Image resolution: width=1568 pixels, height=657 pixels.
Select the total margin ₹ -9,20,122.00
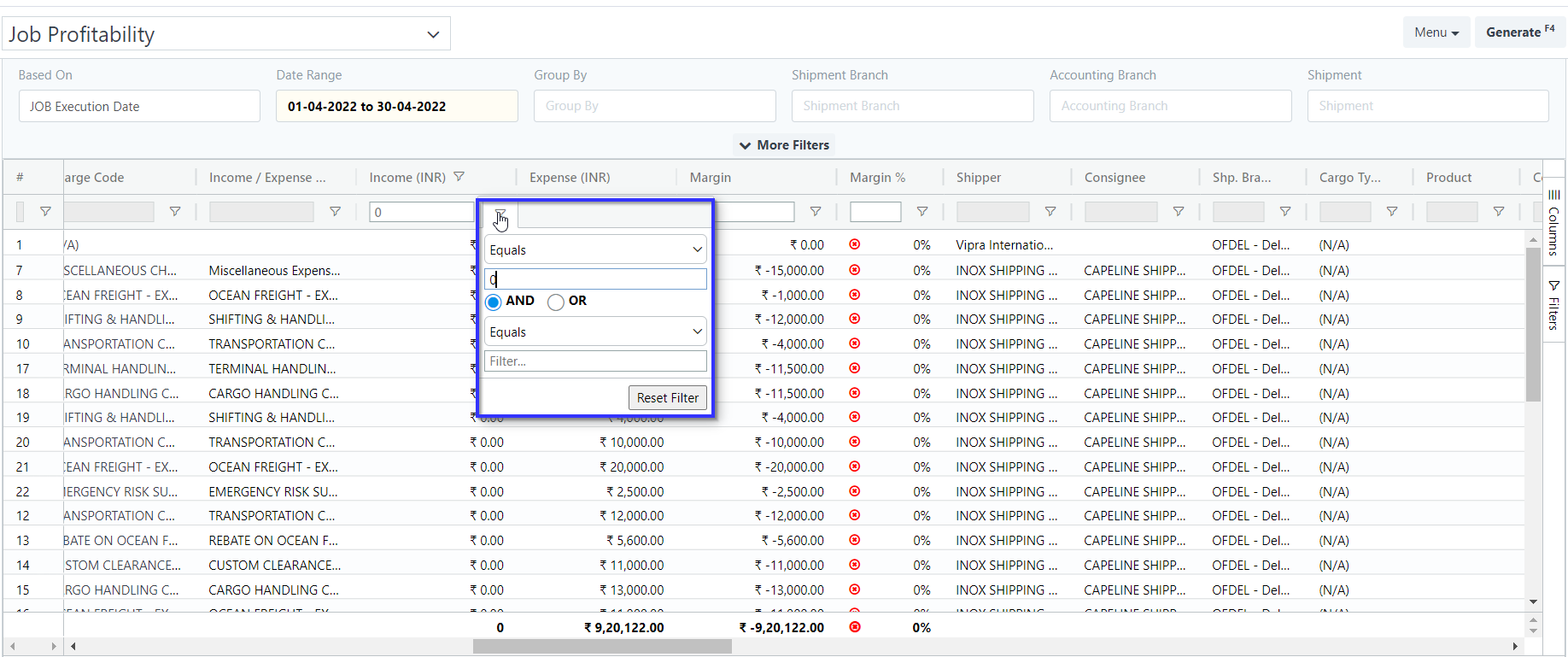coord(781,627)
